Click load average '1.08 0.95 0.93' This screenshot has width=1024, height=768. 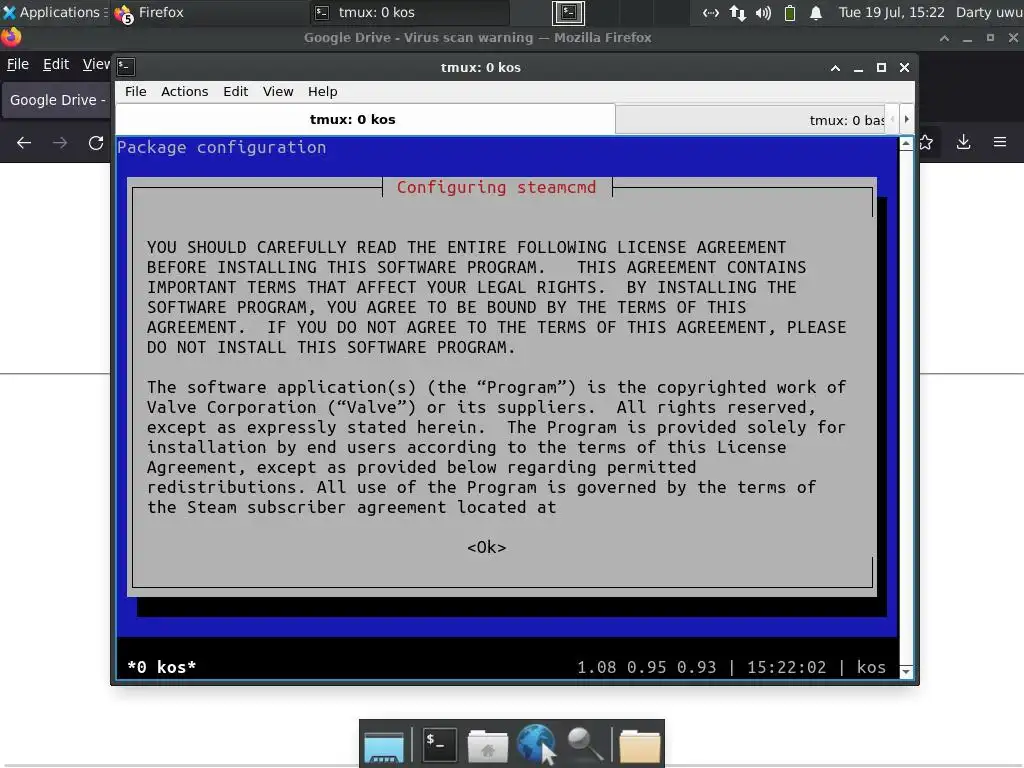tap(647, 667)
